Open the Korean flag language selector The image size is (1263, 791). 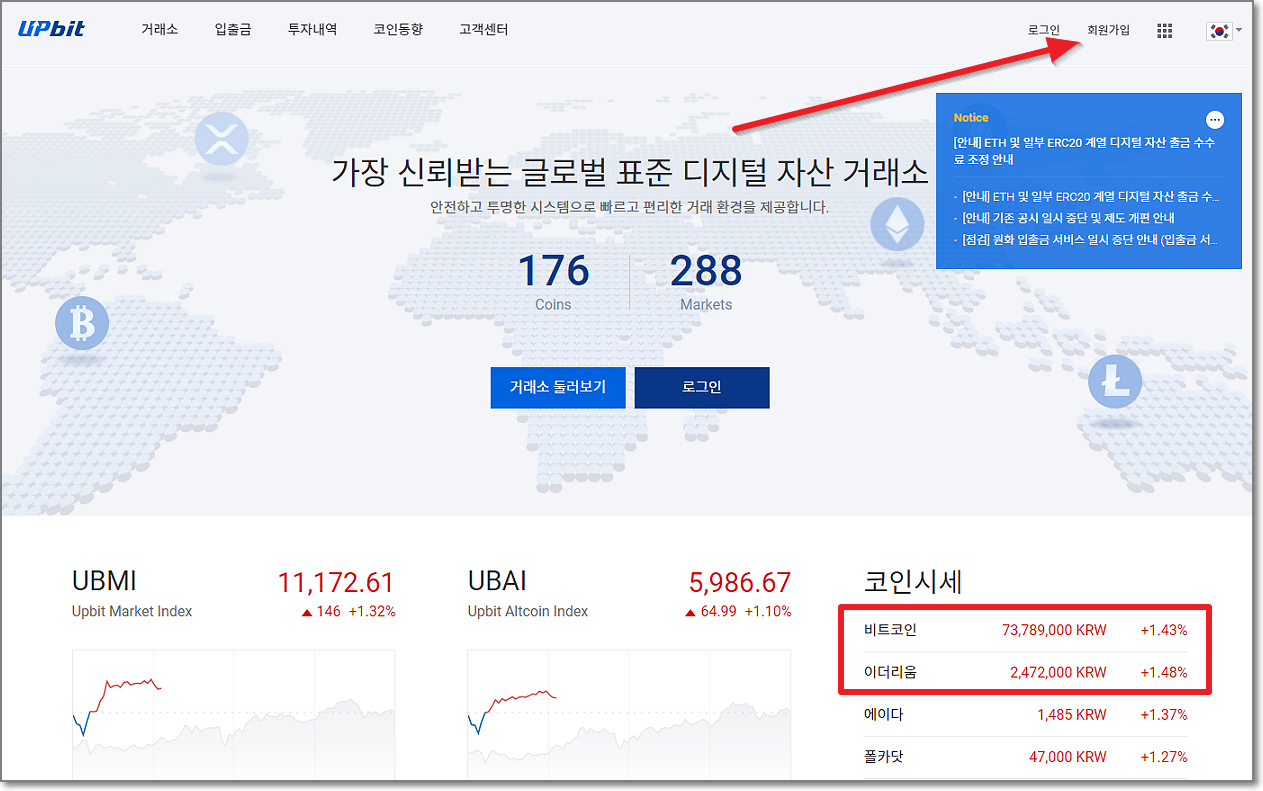click(1224, 30)
